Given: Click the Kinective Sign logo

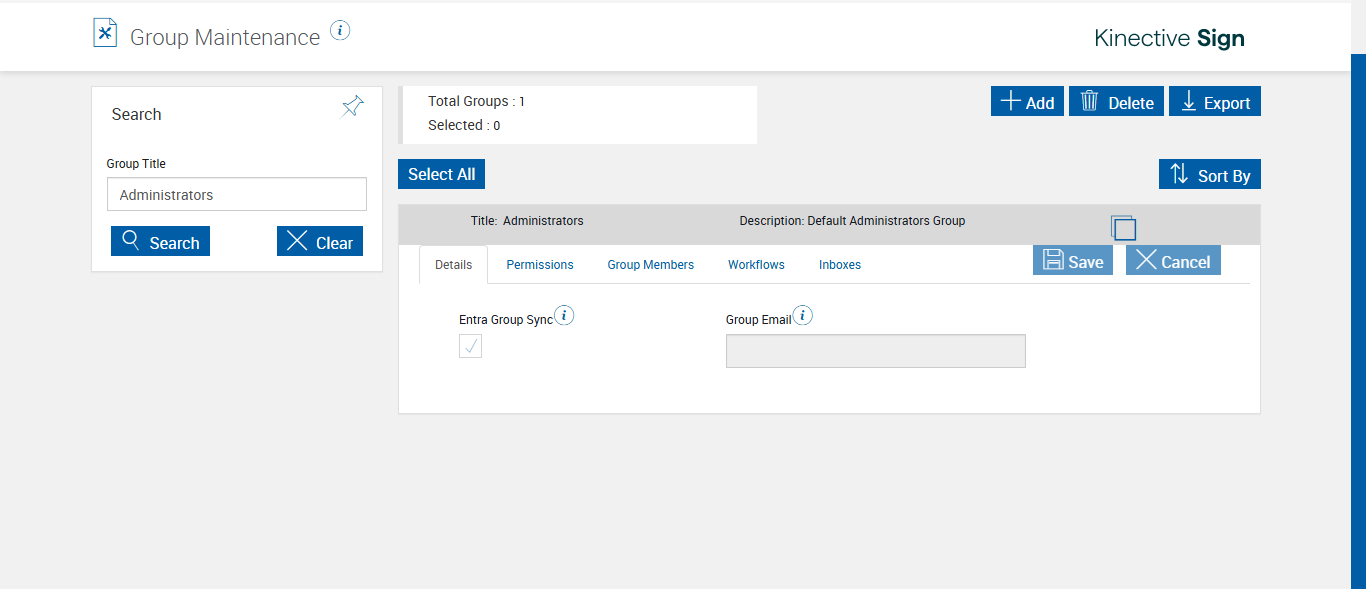Looking at the screenshot, I should (x=1169, y=39).
